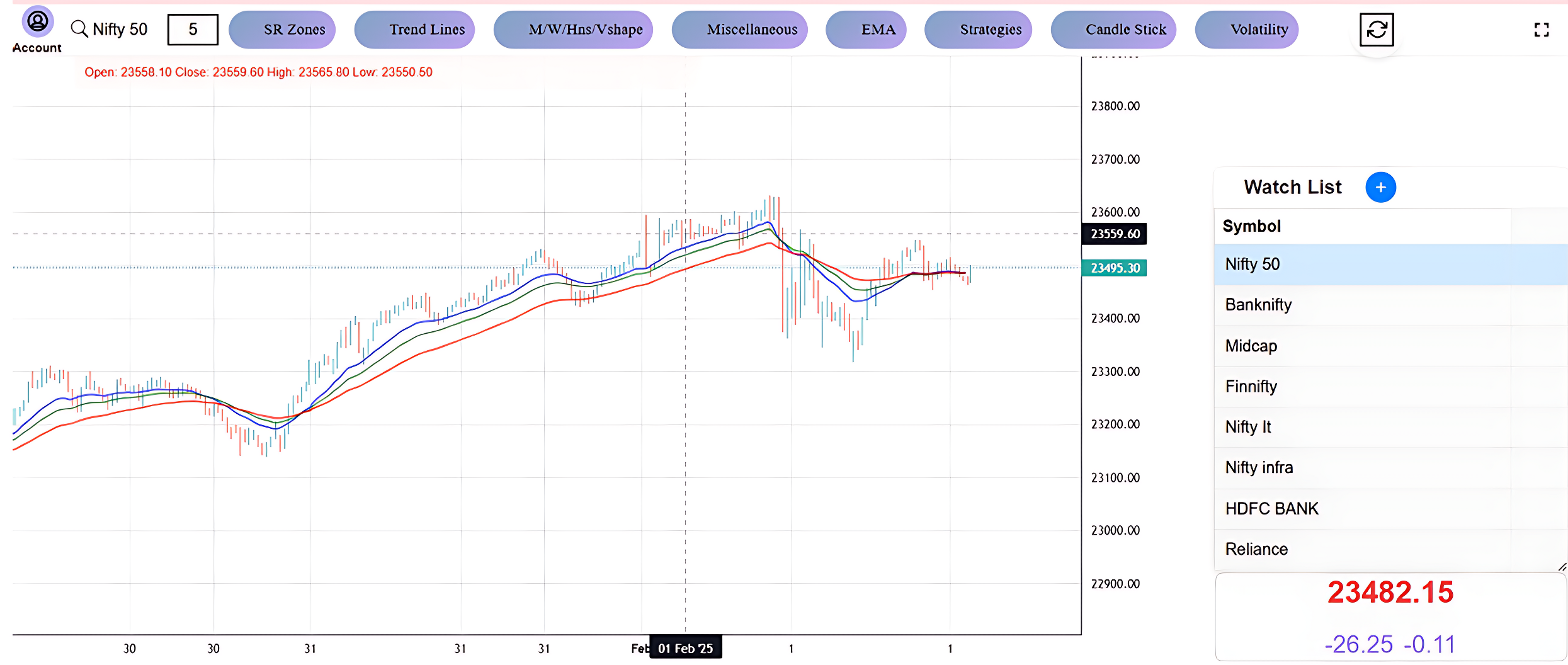
Task: Click the timeframe input box showing 5
Action: coord(193,30)
